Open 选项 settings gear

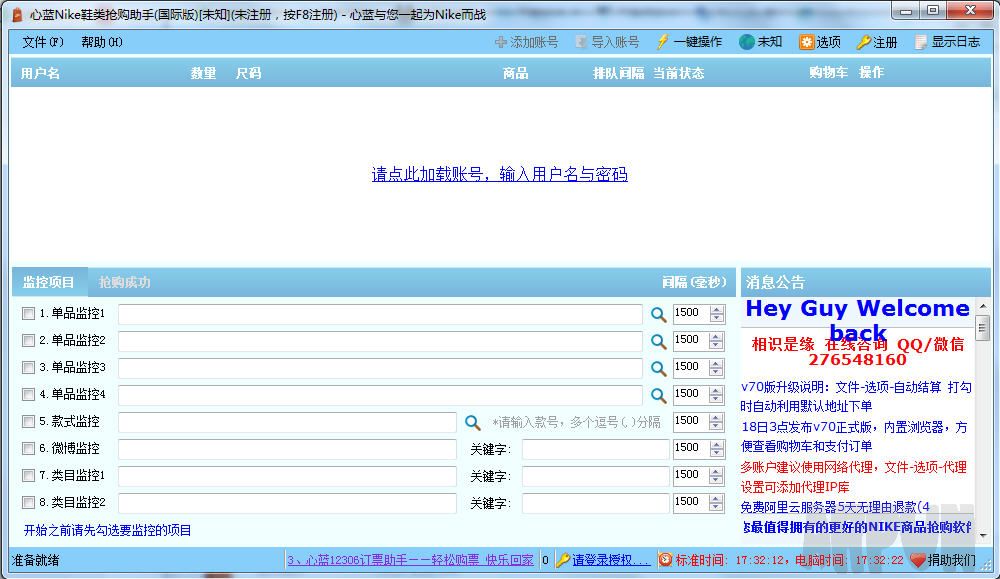coord(807,42)
